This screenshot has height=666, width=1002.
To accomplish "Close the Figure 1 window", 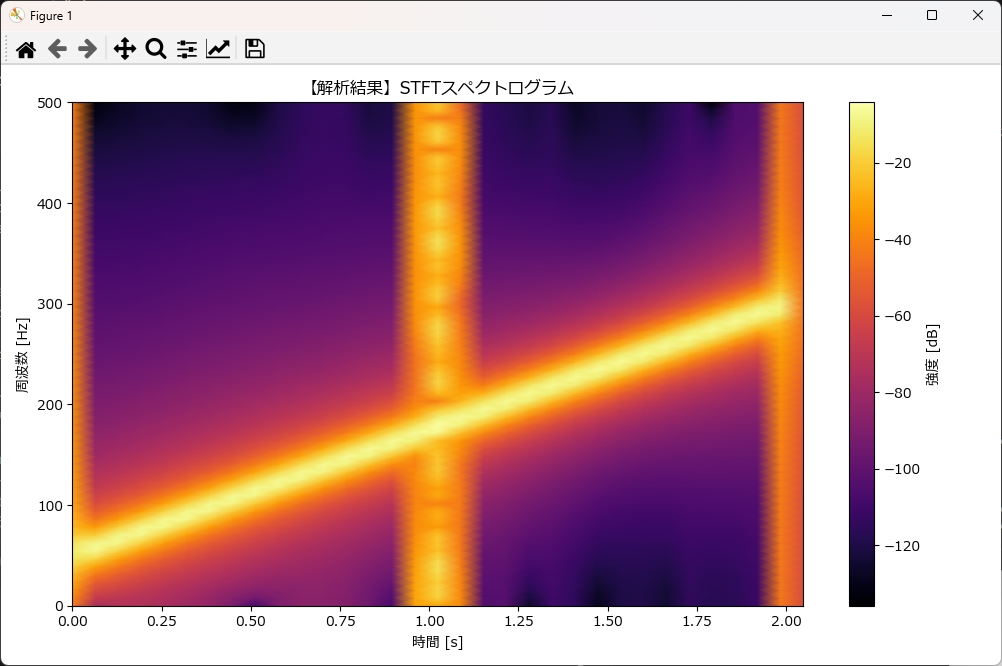I will point(977,15).
